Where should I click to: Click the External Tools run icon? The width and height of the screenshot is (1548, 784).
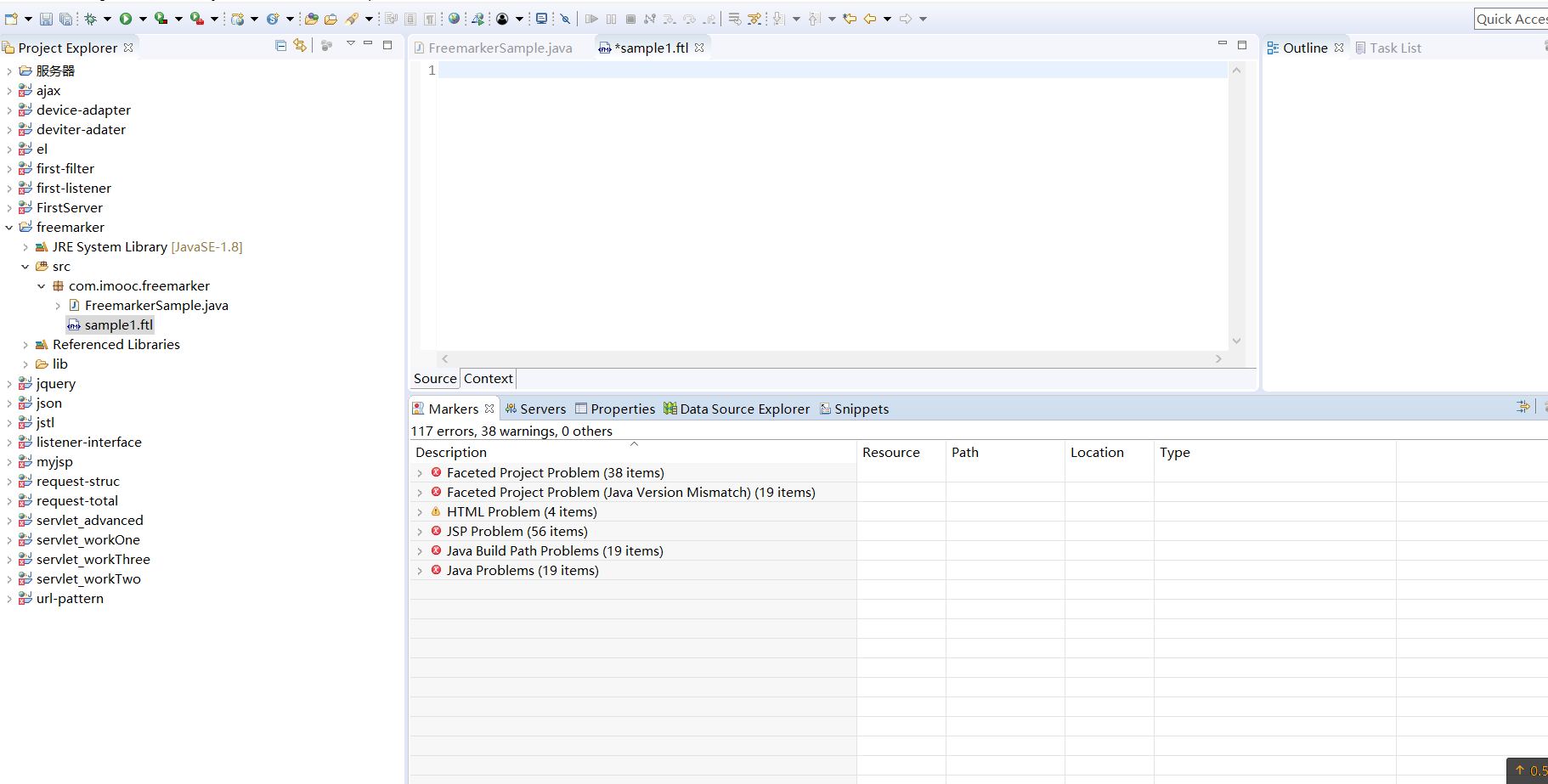point(196,19)
